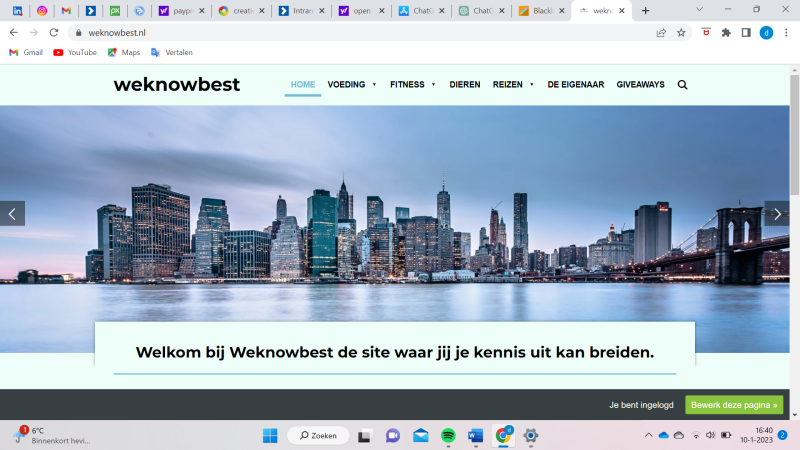
Task: Open the REIZEN menu item
Action: pos(508,85)
